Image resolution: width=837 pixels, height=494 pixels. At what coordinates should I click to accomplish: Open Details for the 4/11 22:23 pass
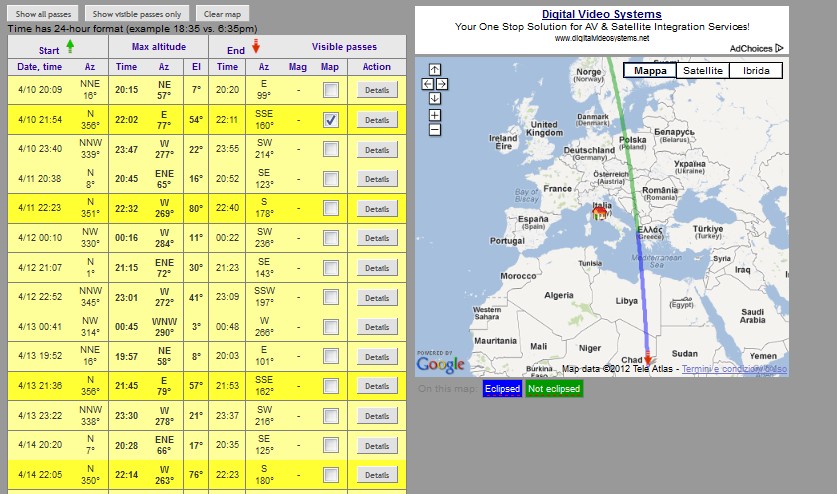[x=377, y=209]
